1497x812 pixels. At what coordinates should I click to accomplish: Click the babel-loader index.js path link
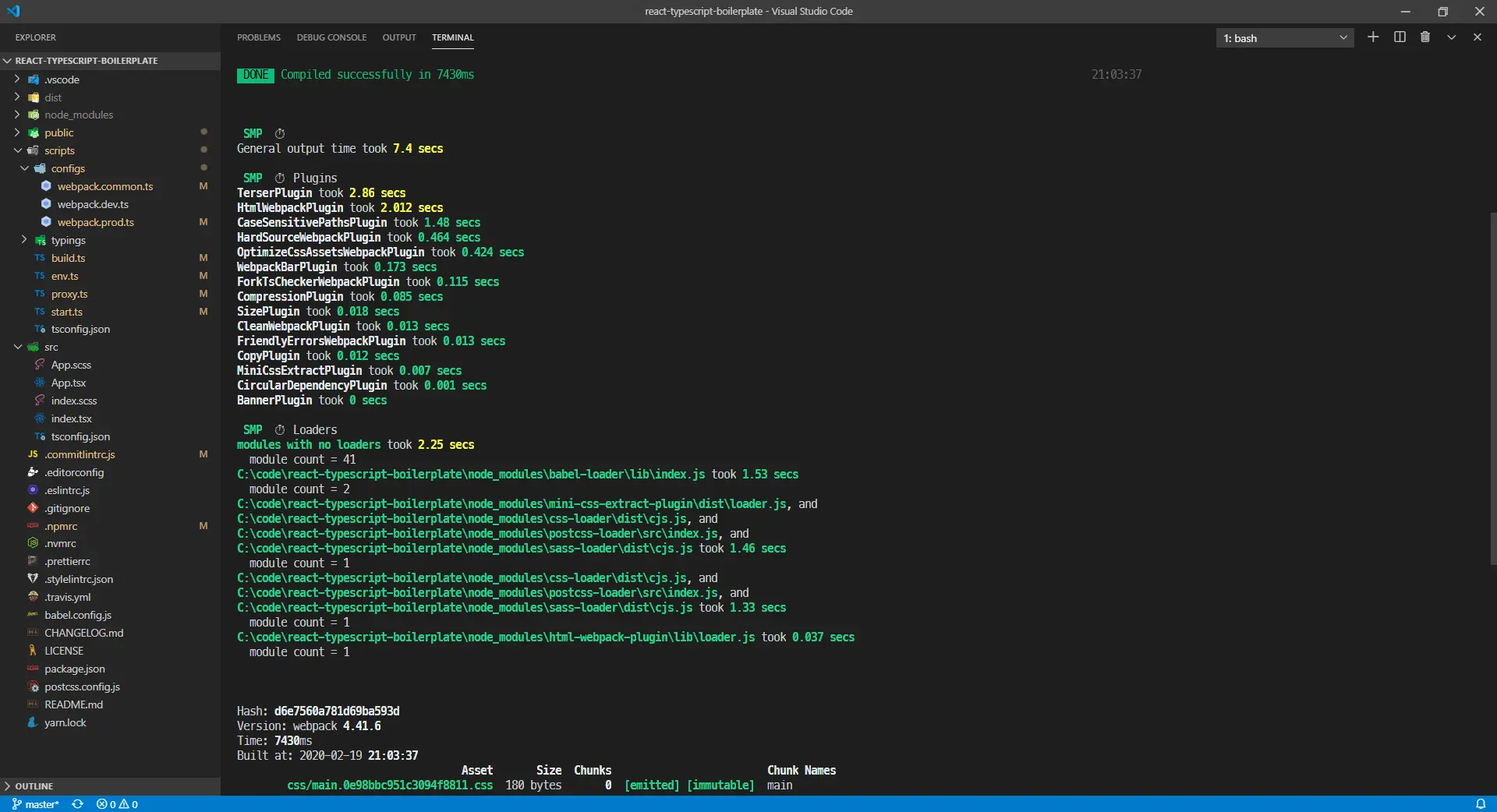coord(471,475)
